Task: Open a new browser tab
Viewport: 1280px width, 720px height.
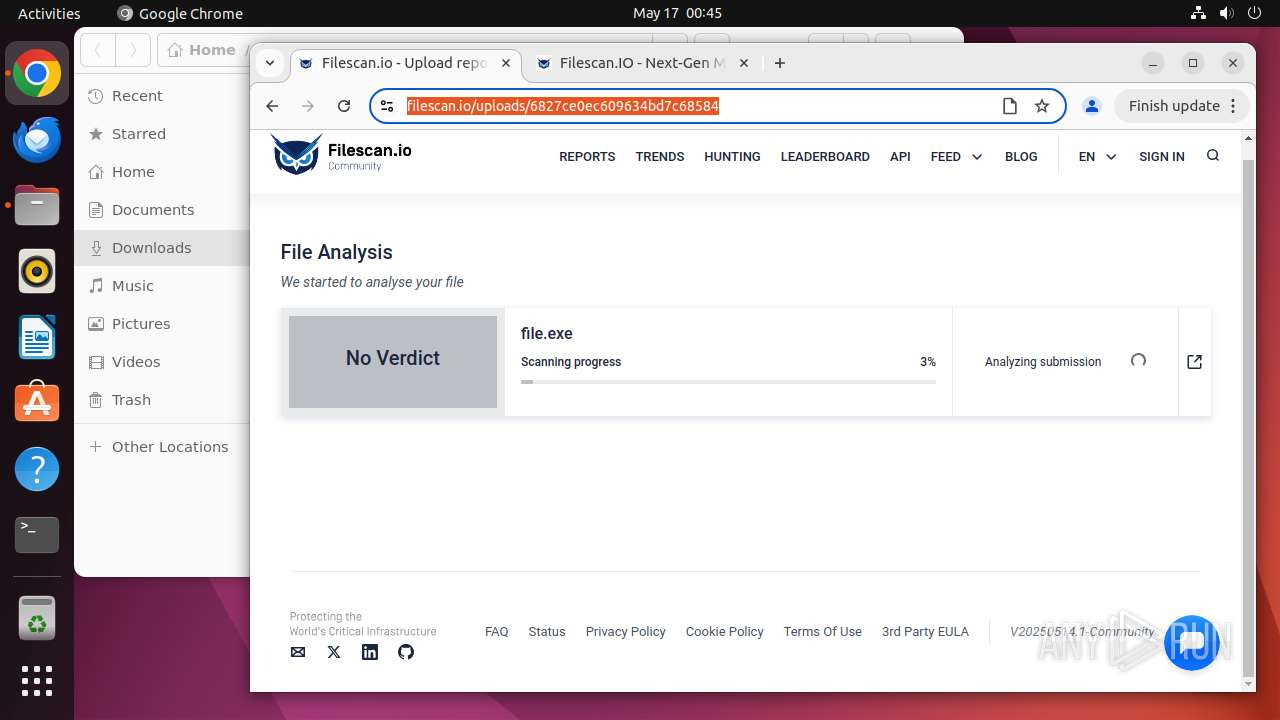Action: pyautogui.click(x=780, y=63)
